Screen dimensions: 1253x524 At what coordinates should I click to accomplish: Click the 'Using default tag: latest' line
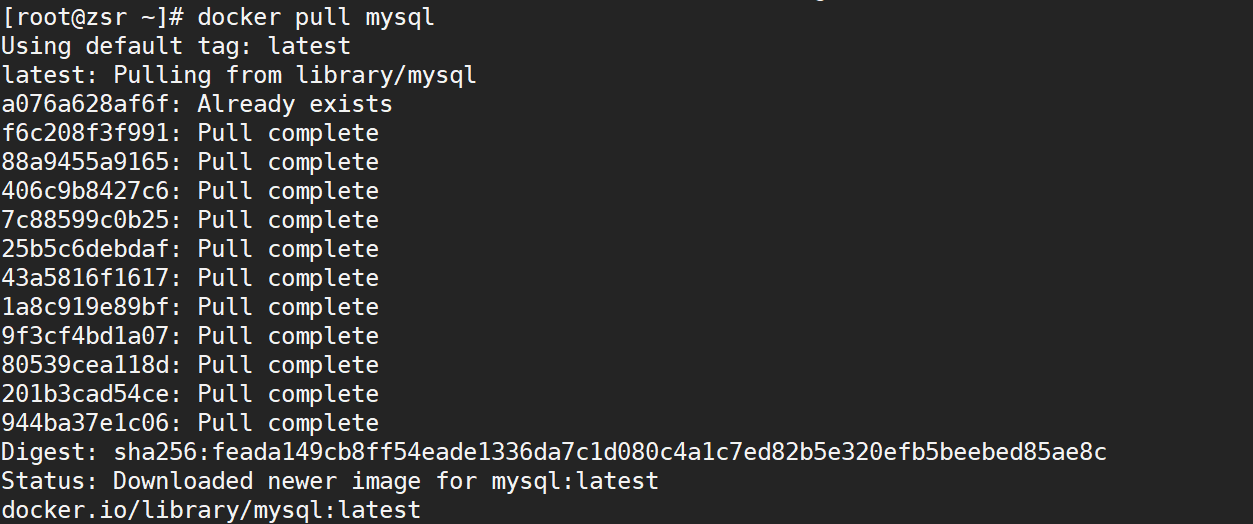(x=176, y=46)
